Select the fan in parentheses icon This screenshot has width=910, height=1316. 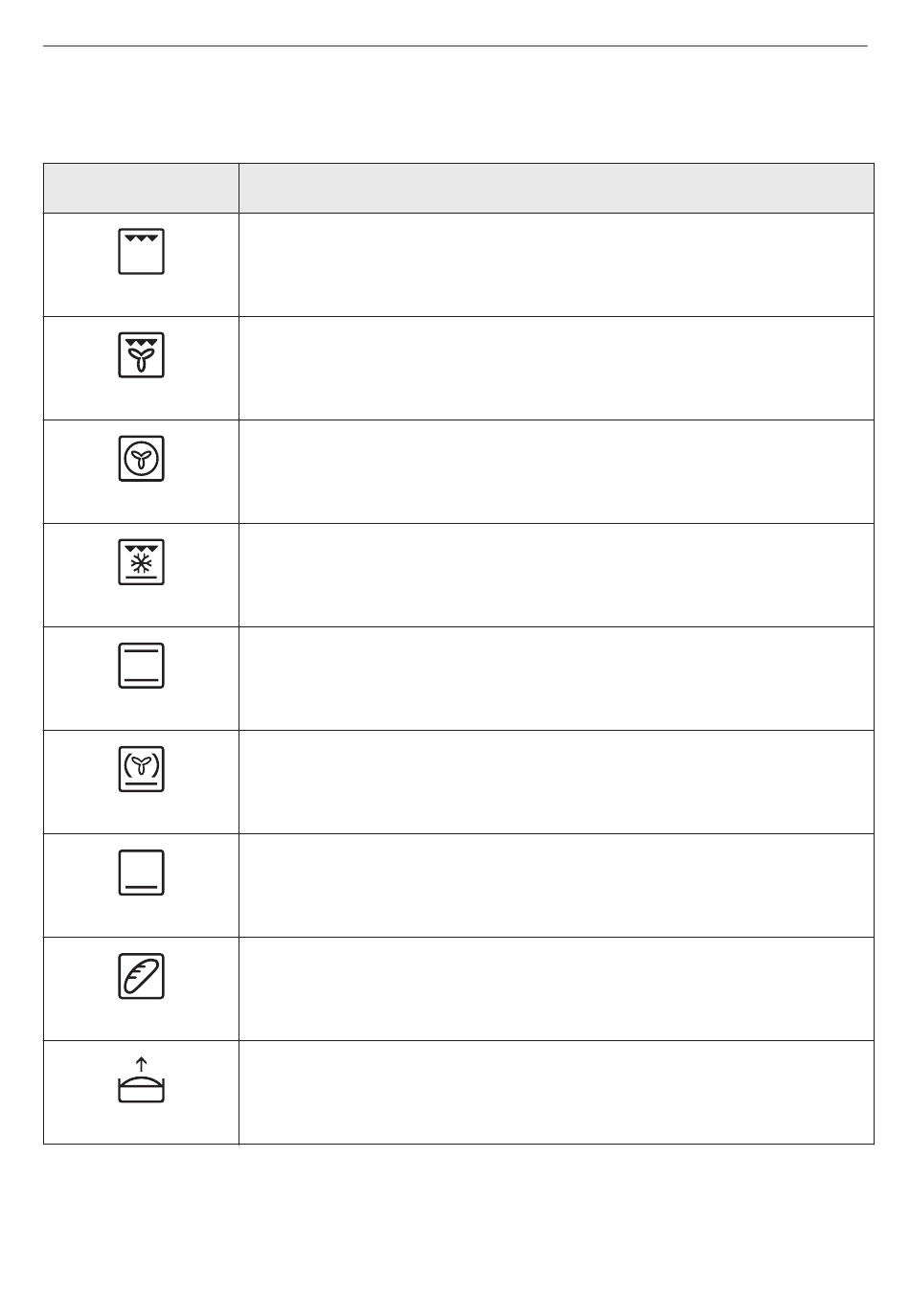(141, 768)
